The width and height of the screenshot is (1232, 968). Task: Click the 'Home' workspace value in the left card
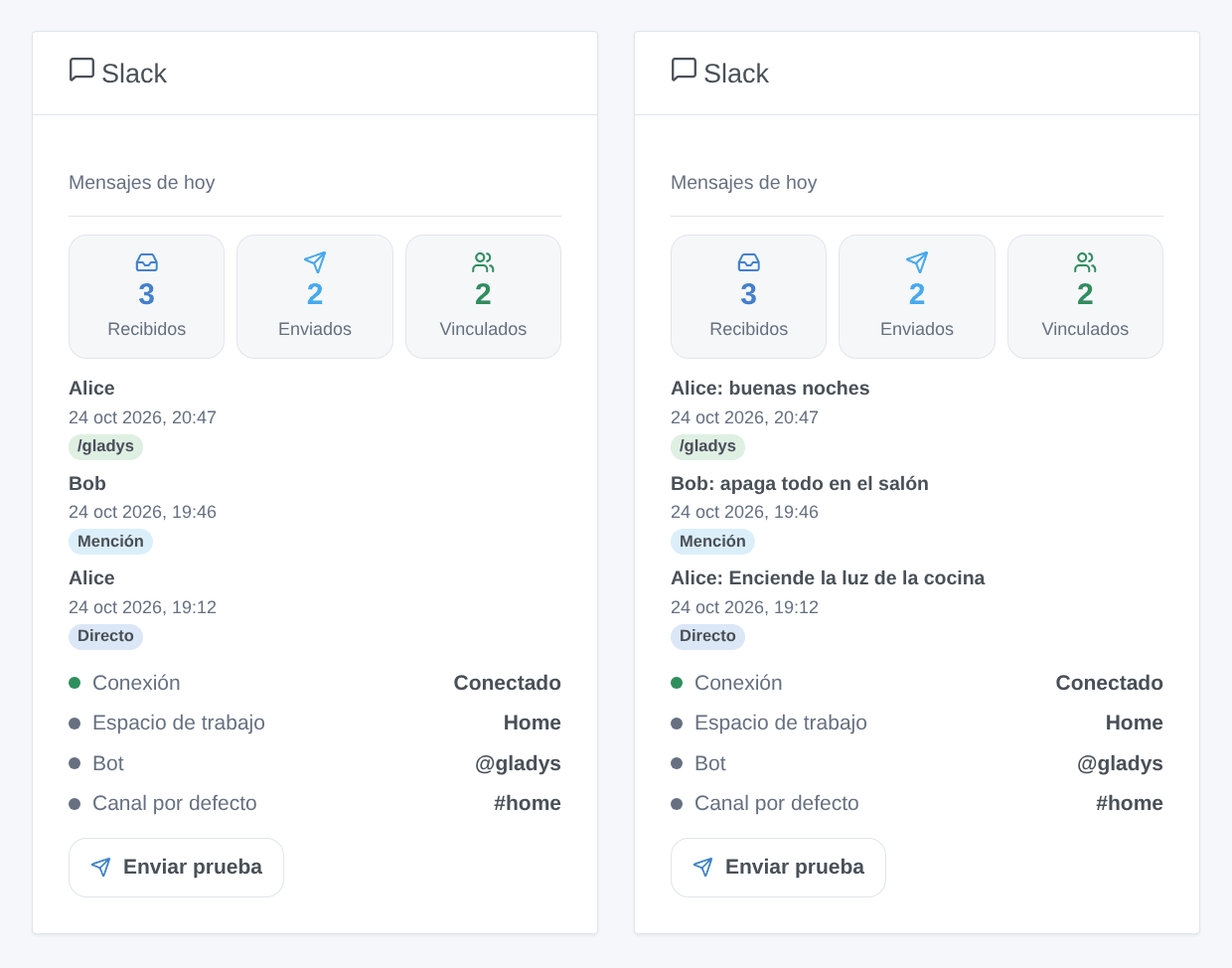click(533, 723)
